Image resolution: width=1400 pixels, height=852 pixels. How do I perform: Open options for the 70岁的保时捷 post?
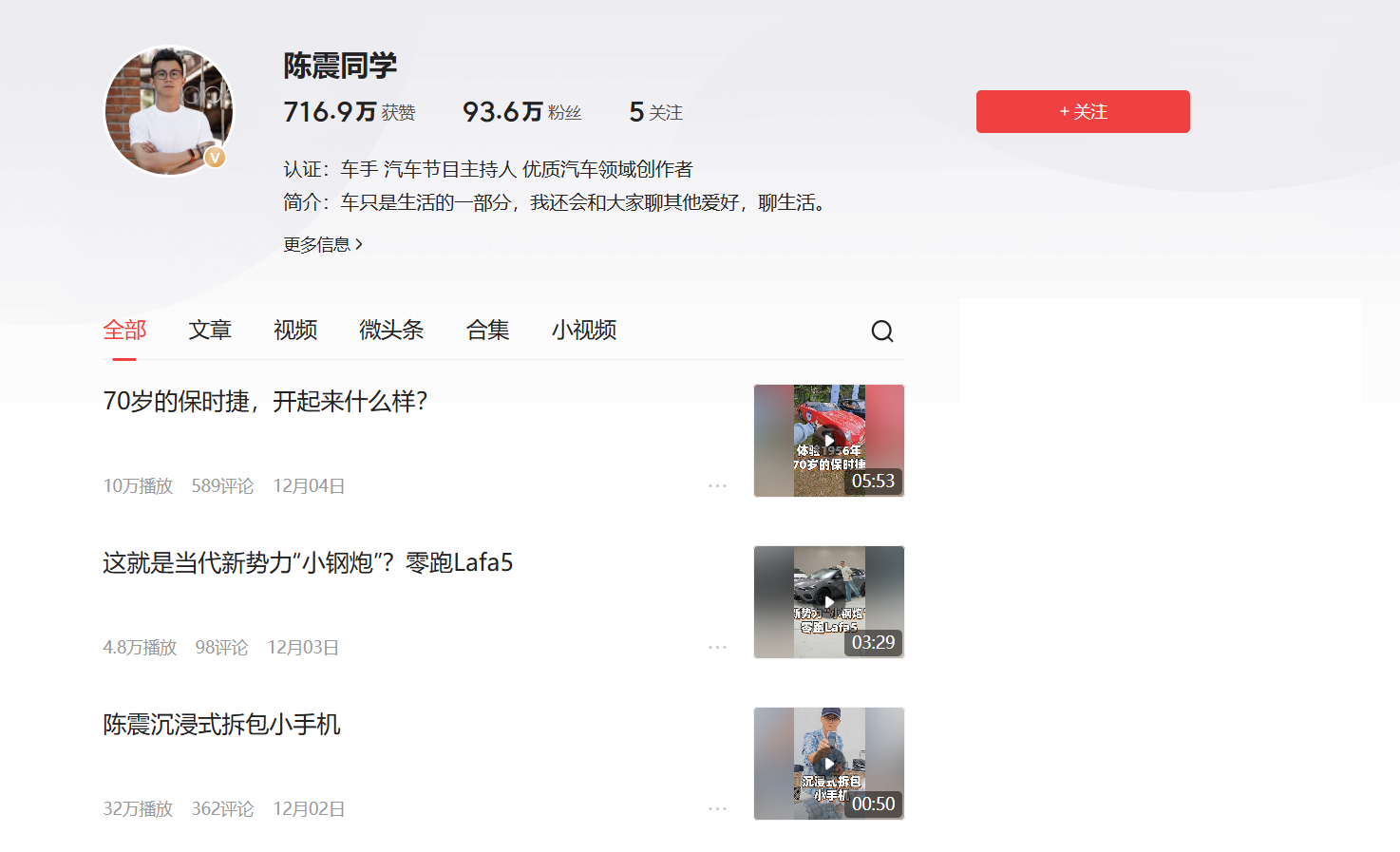pyautogui.click(x=717, y=485)
